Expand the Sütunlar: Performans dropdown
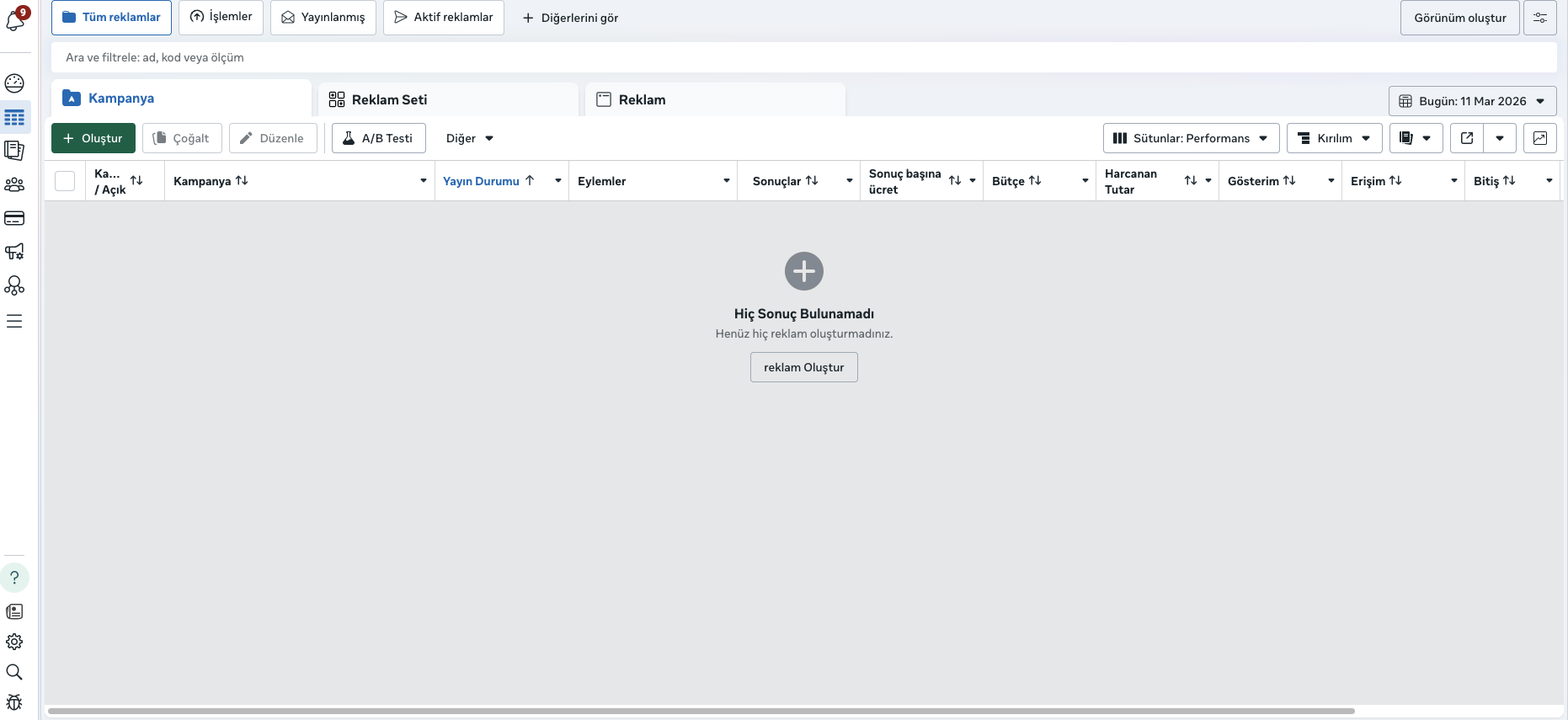 click(x=1191, y=138)
